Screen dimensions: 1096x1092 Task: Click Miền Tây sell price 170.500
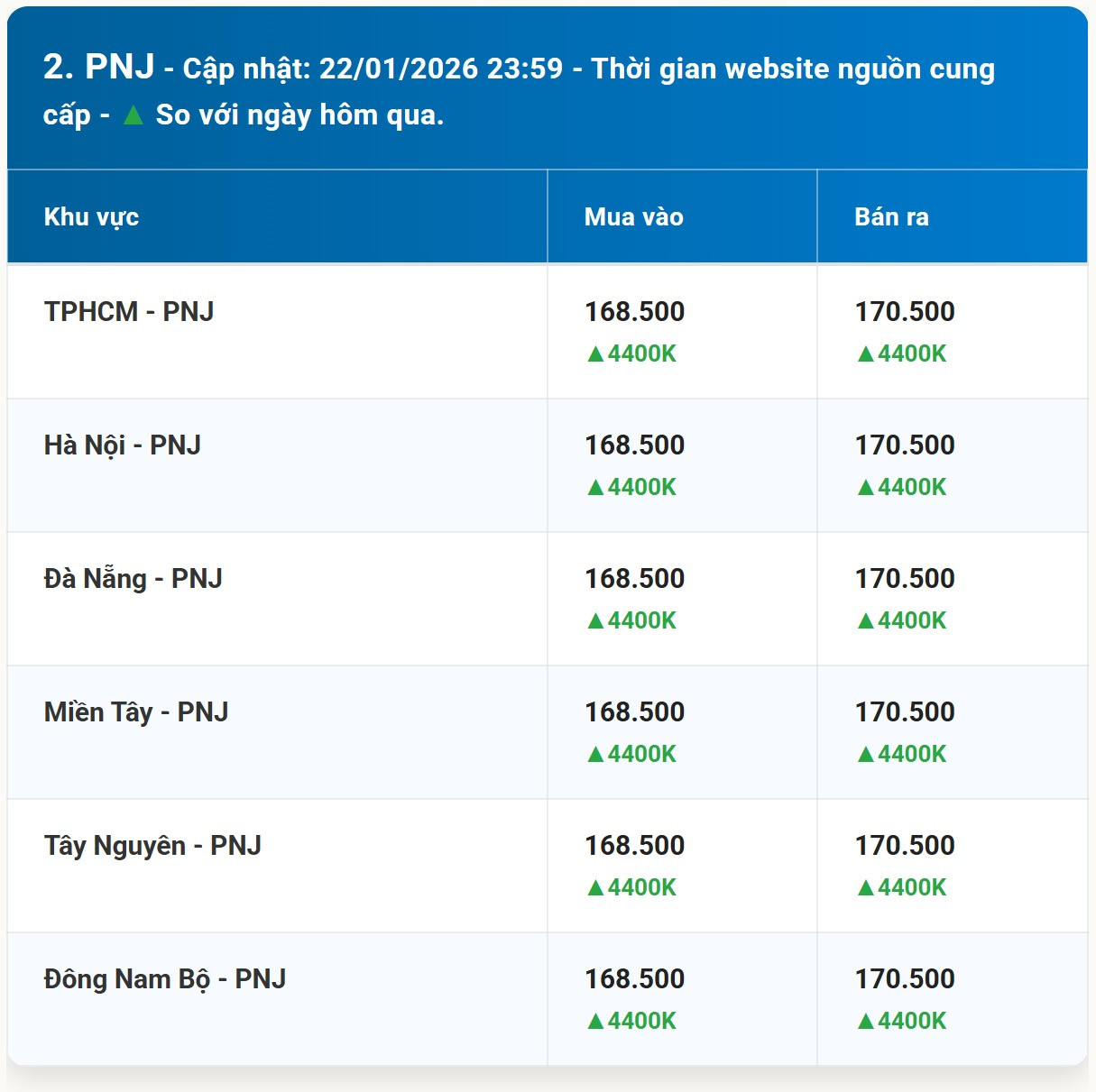pyautogui.click(x=905, y=711)
